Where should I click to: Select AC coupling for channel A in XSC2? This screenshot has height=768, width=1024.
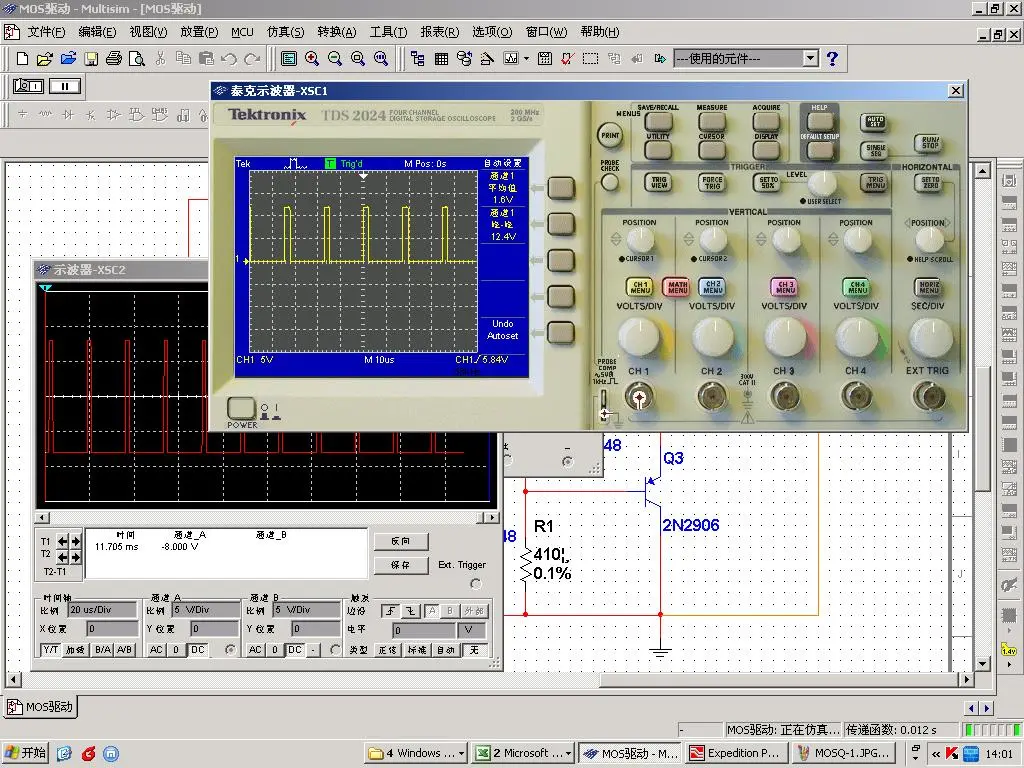click(156, 650)
